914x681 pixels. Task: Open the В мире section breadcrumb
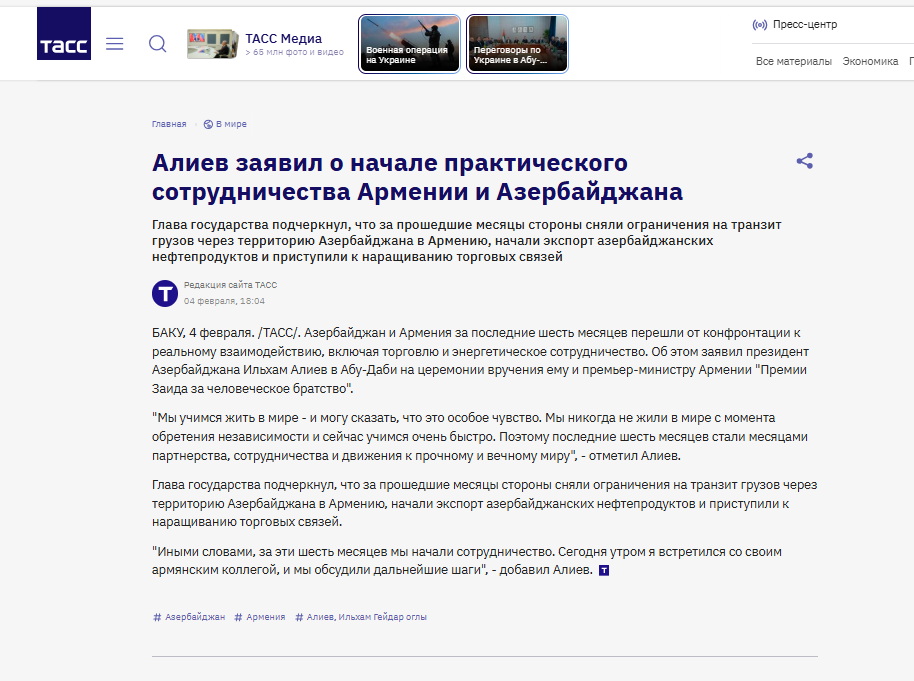coord(231,124)
